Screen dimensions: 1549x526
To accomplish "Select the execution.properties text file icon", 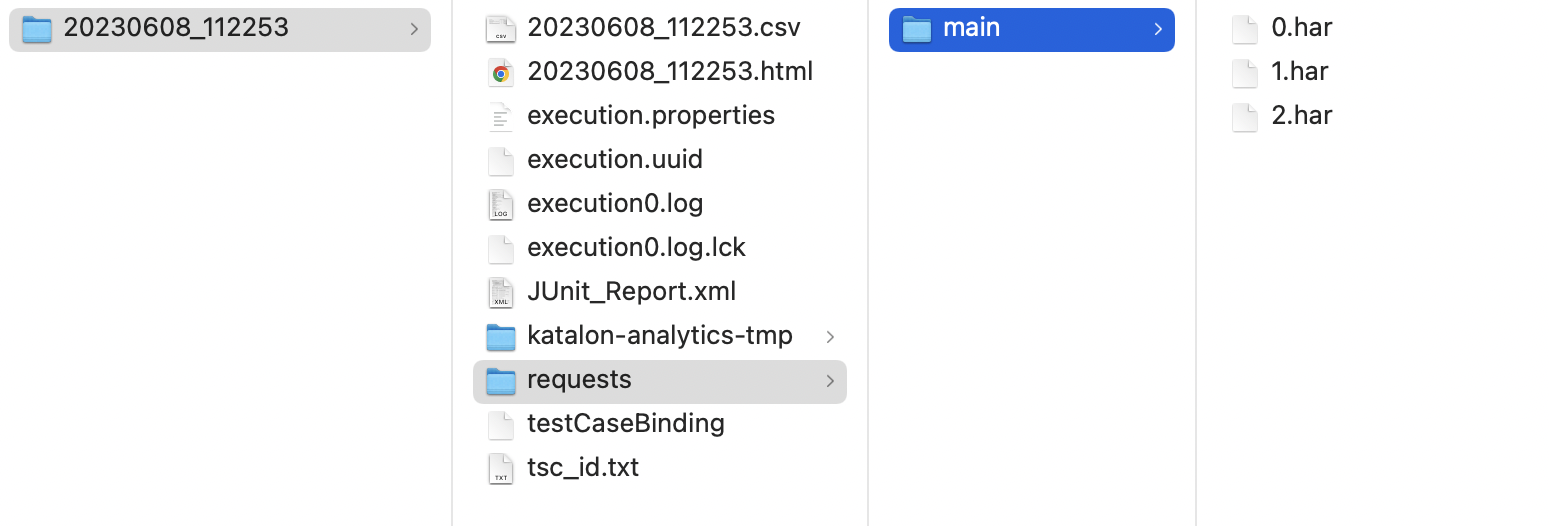I will pyautogui.click(x=501, y=117).
